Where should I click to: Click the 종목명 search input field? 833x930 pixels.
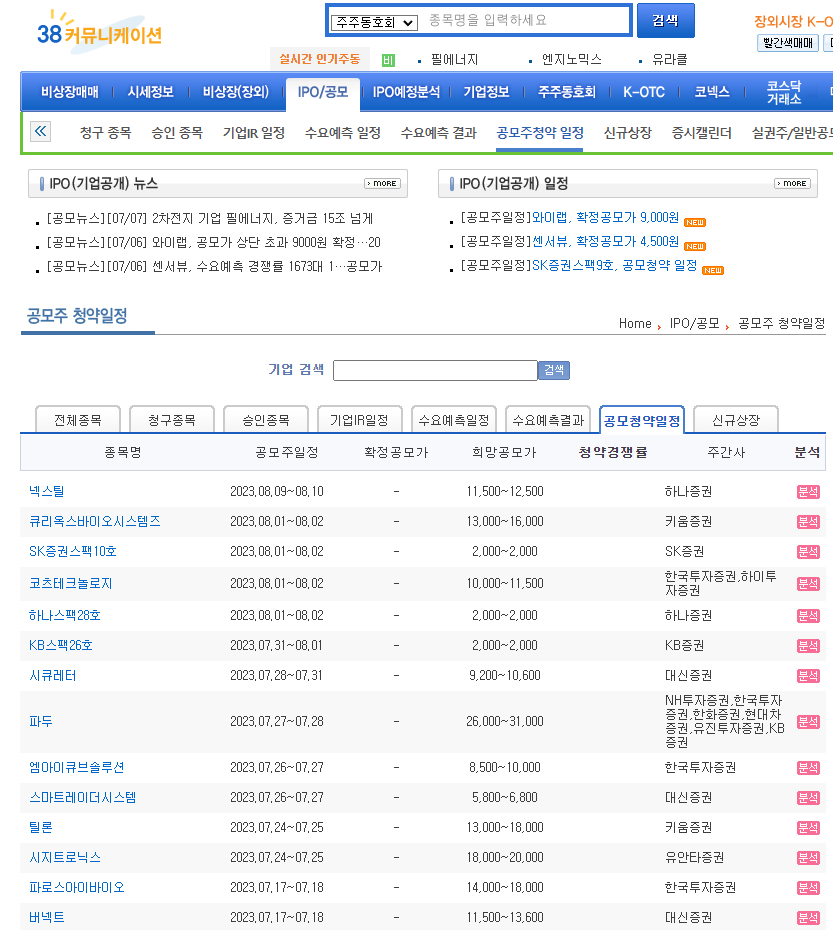525,20
